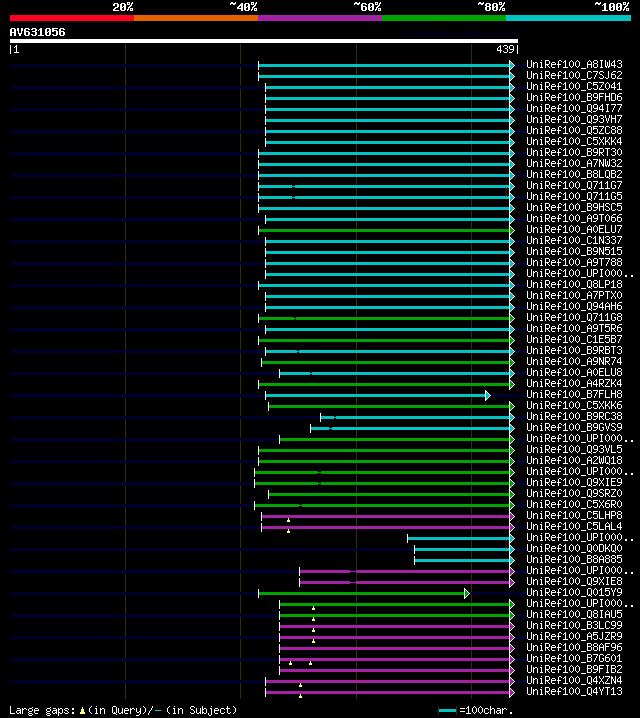The height and width of the screenshot is (718, 640).
Task: Click the short cyan bar for UniRef100_Q0DKQ0
Action: pyautogui.click(x=462, y=549)
